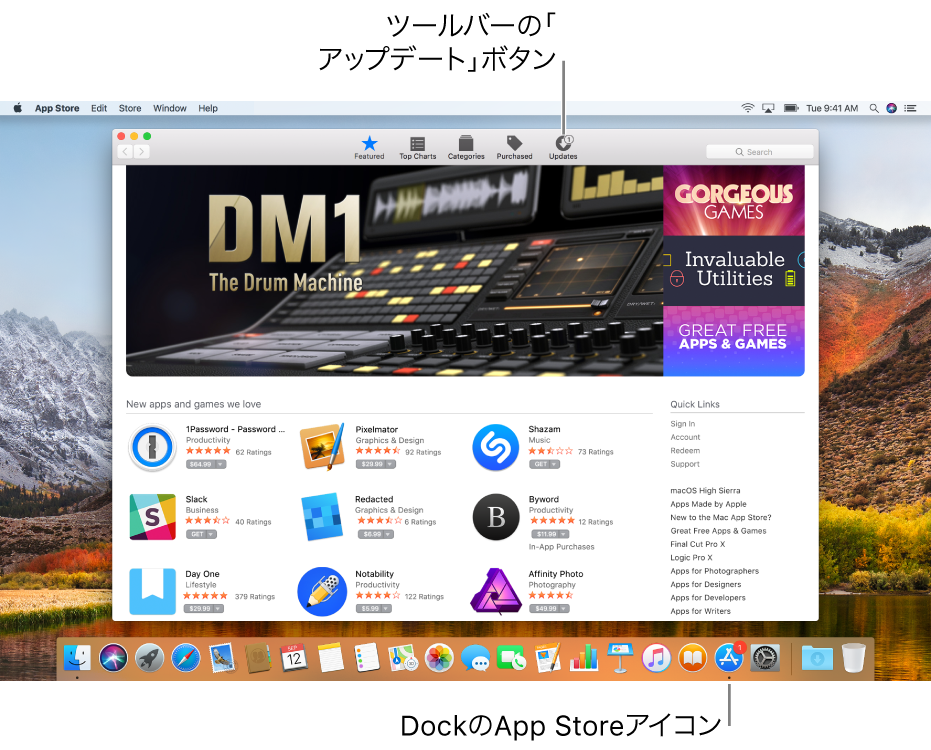
Task: Open Siri from the Dock
Action: (113, 657)
